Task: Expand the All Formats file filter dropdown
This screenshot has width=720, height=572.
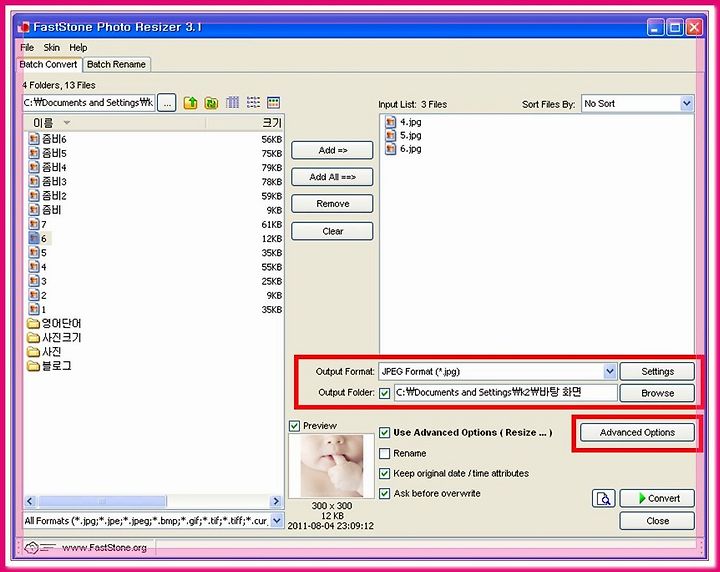Action: pyautogui.click(x=277, y=521)
